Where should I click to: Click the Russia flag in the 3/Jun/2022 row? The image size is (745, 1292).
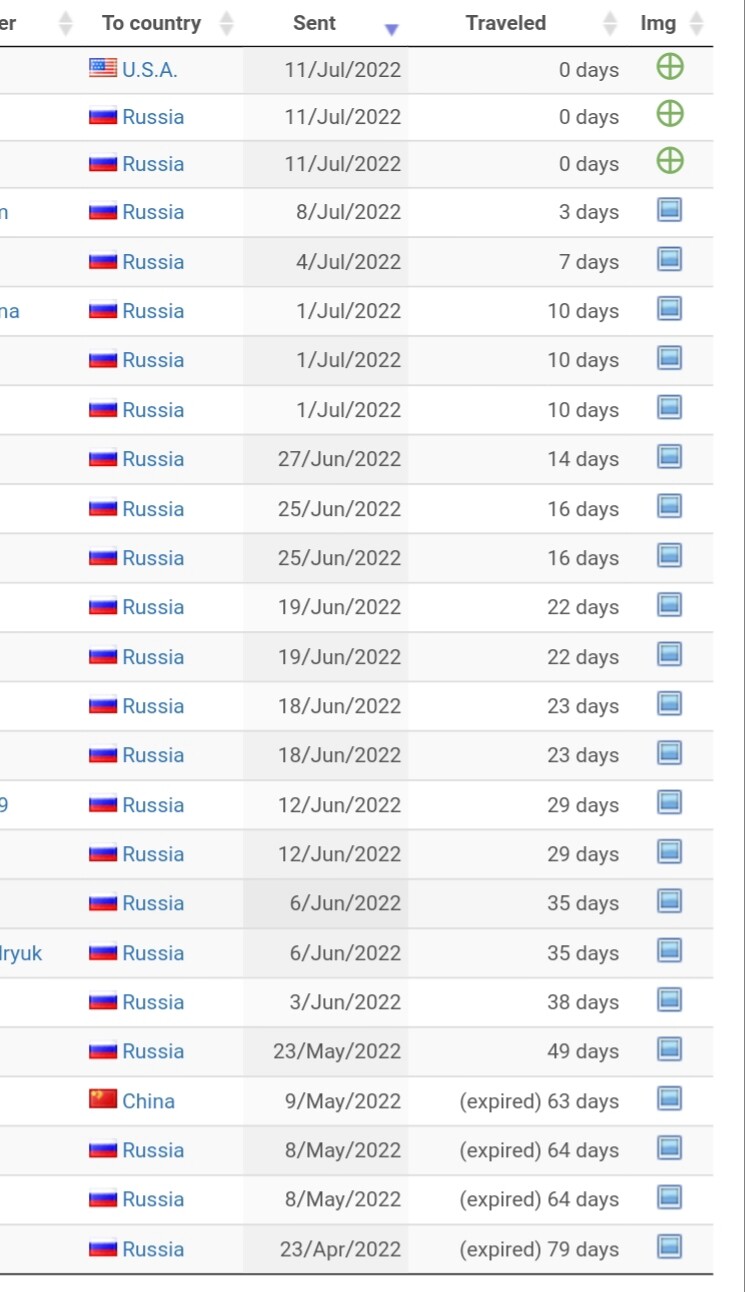[103, 1001]
